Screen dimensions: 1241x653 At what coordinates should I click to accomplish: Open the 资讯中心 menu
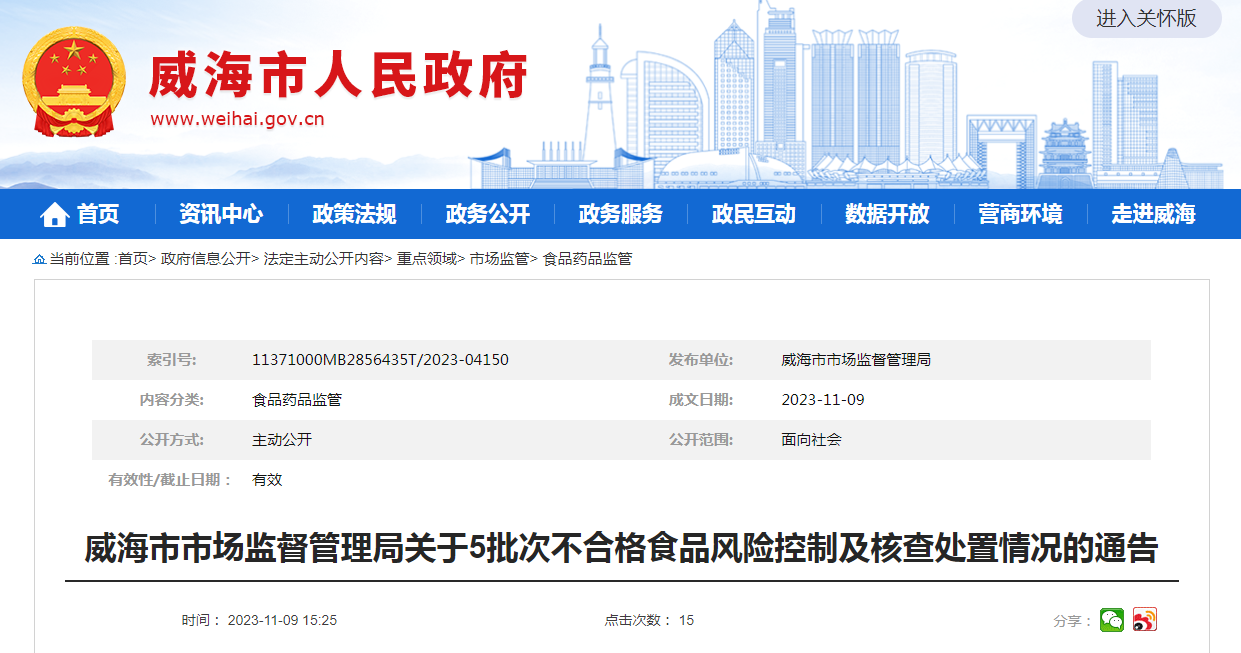pos(221,214)
